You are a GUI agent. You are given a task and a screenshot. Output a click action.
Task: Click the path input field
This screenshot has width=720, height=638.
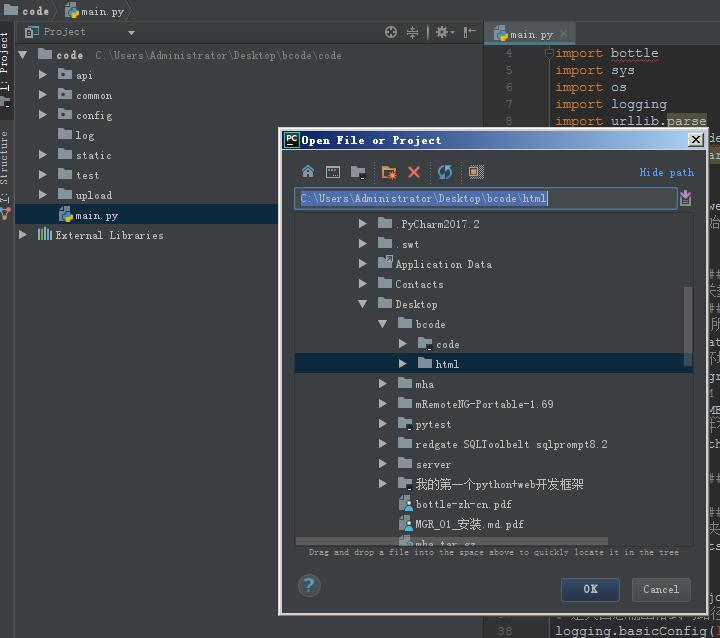(x=486, y=198)
